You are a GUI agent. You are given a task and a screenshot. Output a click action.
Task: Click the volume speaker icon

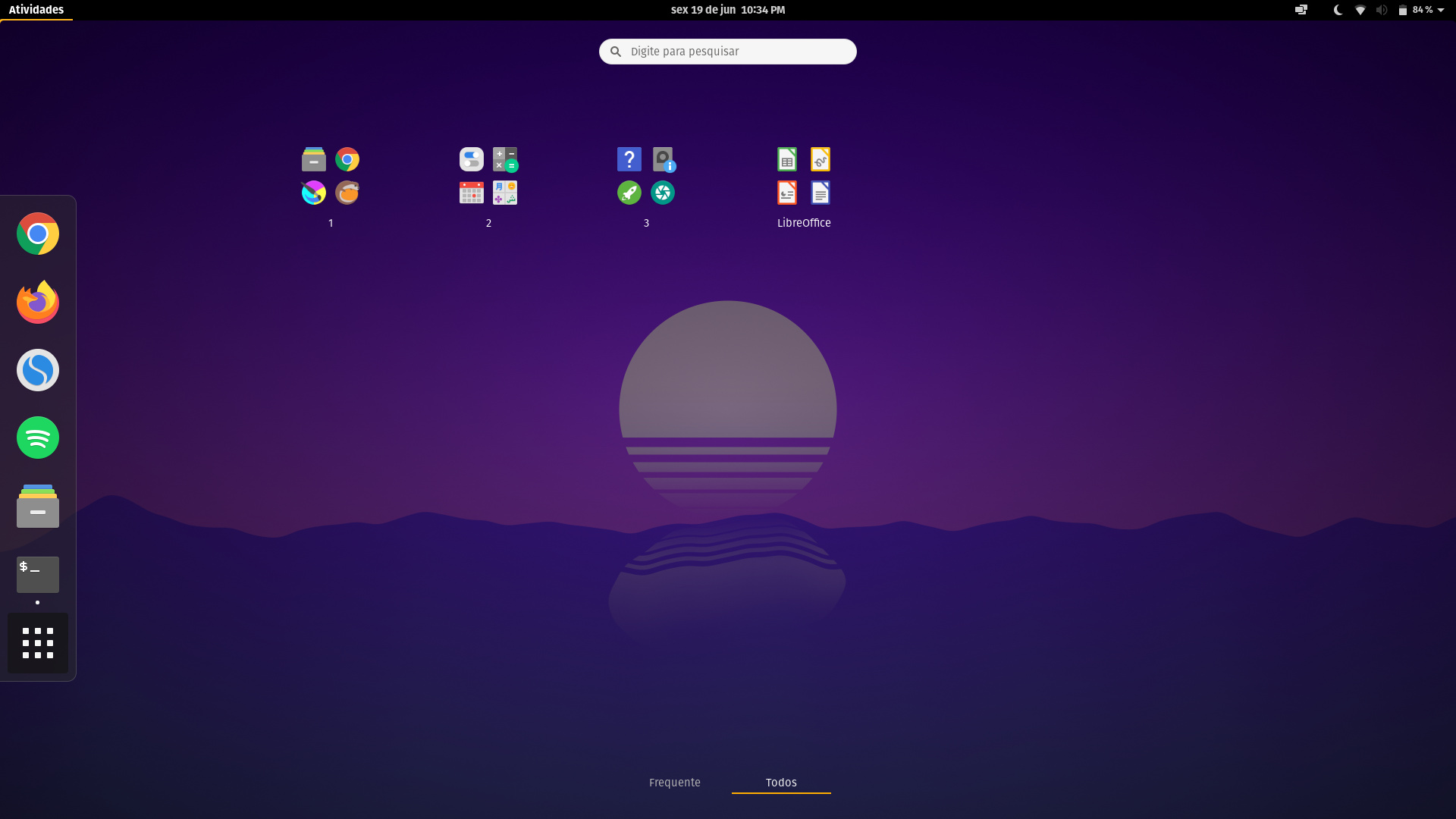(1382, 10)
